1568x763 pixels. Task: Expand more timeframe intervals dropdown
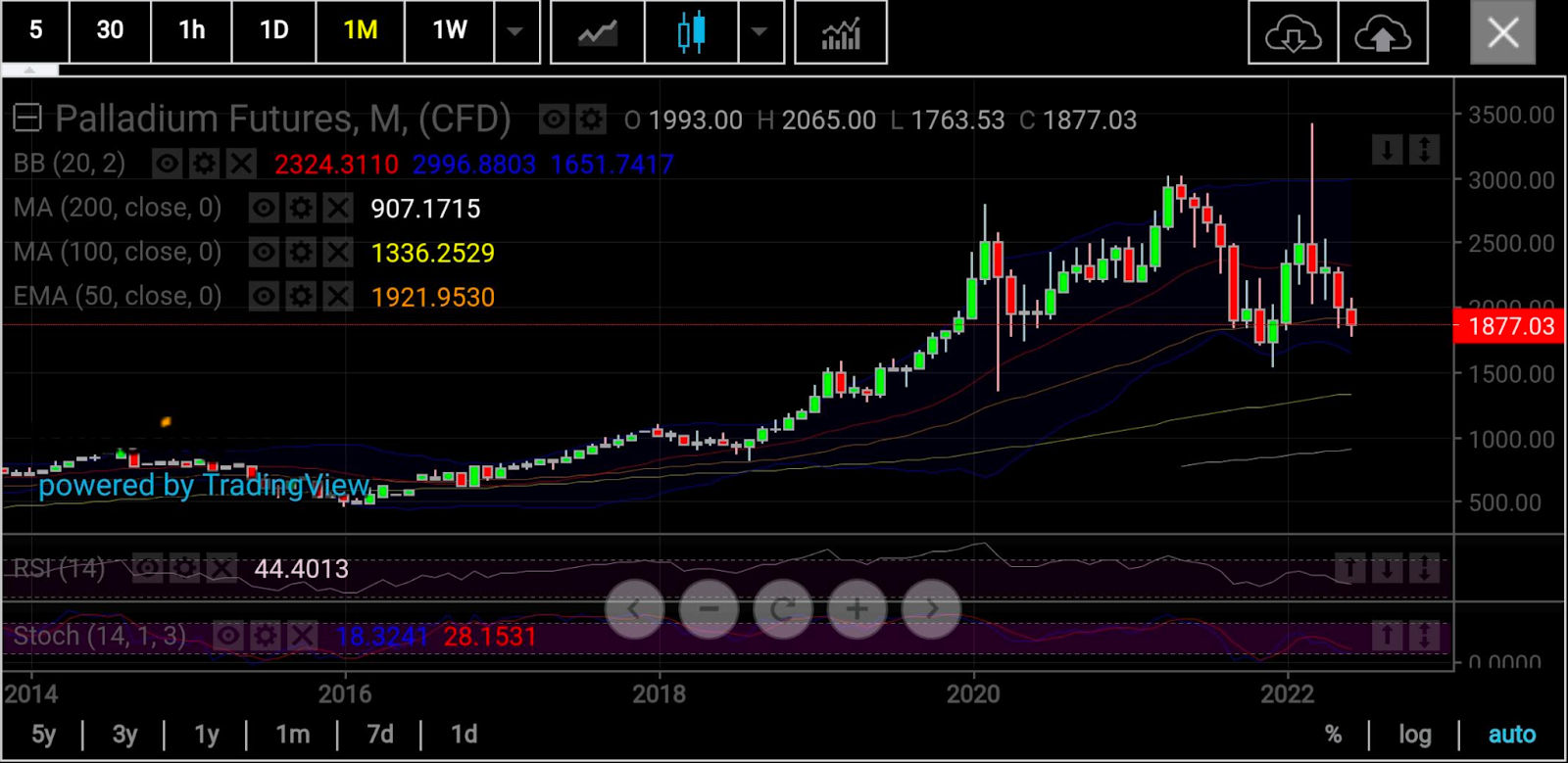click(x=515, y=32)
